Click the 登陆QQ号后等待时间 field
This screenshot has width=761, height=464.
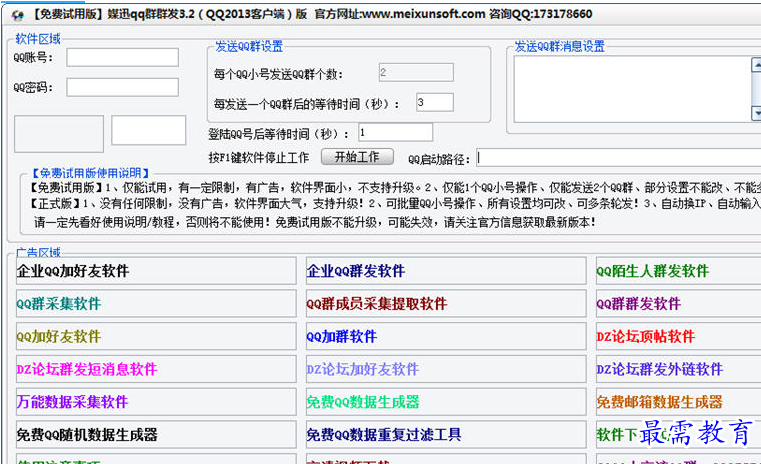396,132
